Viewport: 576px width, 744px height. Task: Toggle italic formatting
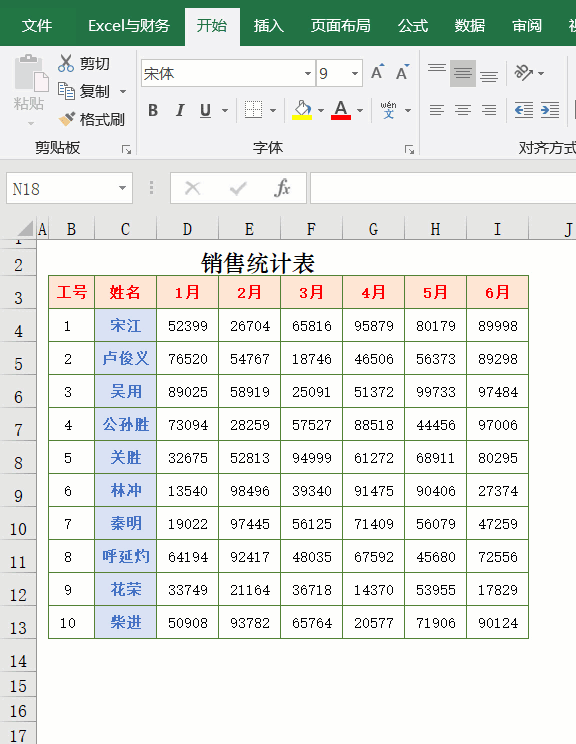pyautogui.click(x=180, y=110)
